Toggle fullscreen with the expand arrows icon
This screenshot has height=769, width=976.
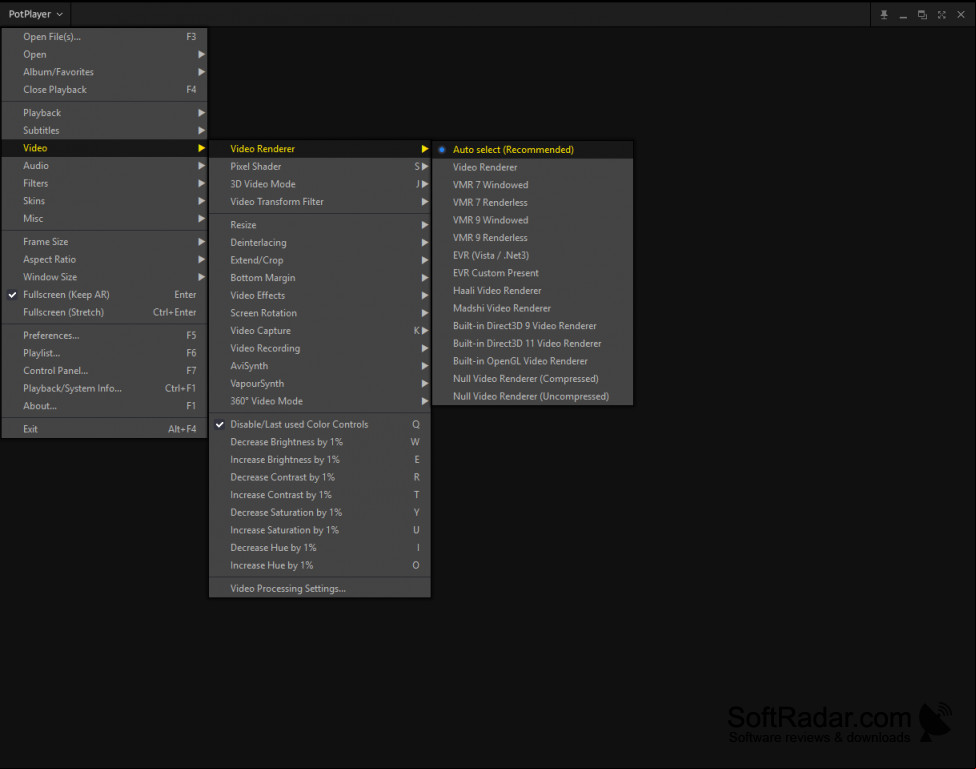tap(941, 15)
